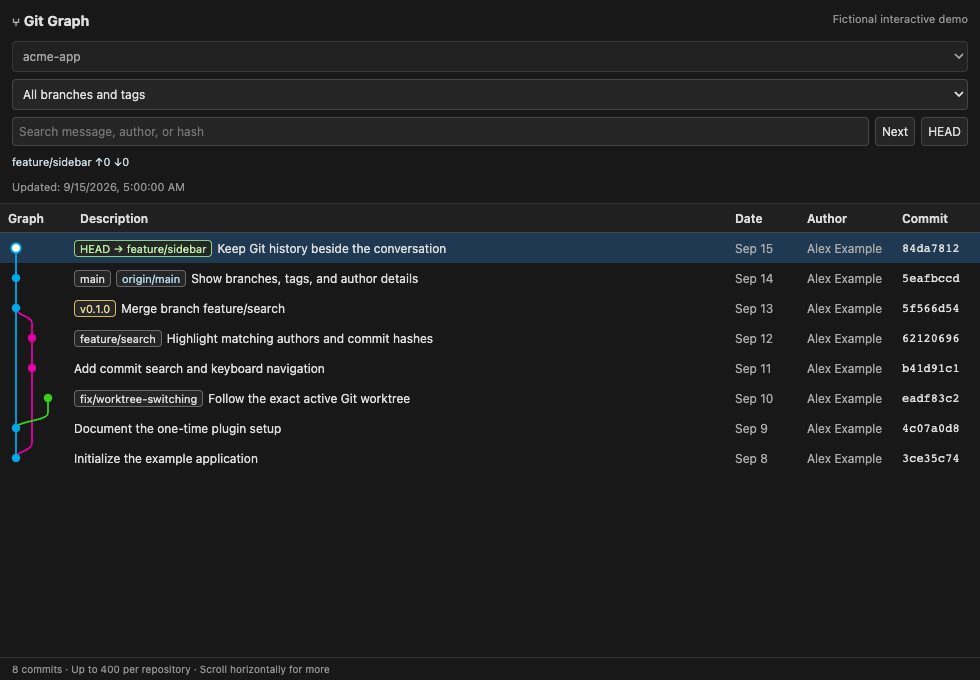The height and width of the screenshot is (680, 980).
Task: Click Alex Example author in Sep 12 row
Action: 844,339
